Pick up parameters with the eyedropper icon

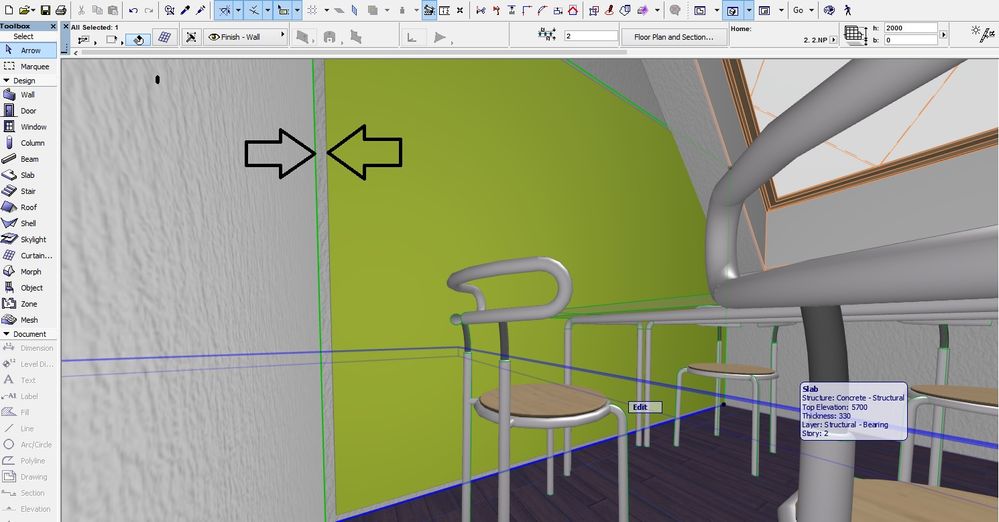click(x=185, y=10)
